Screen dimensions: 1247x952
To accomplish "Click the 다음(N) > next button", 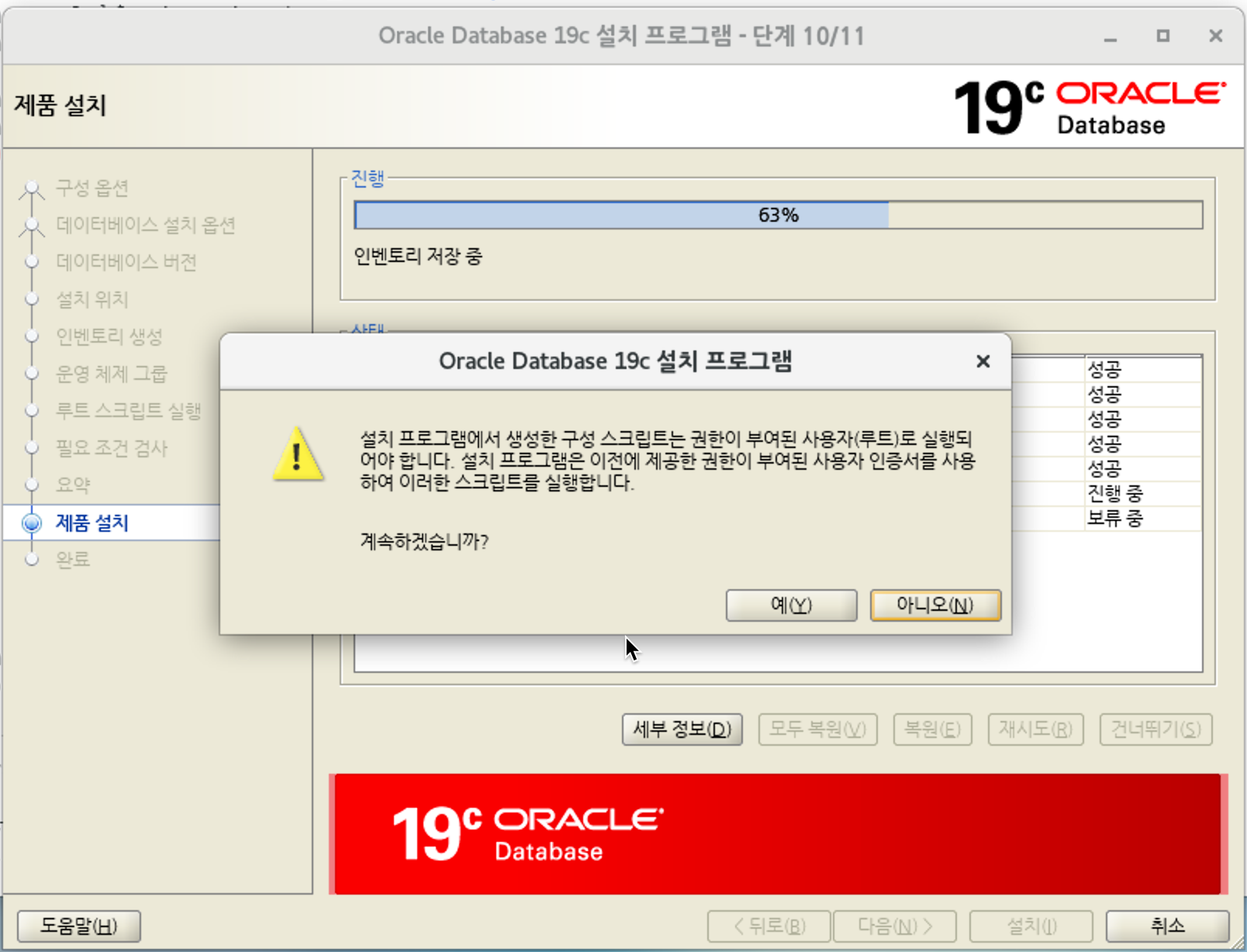I will (894, 926).
